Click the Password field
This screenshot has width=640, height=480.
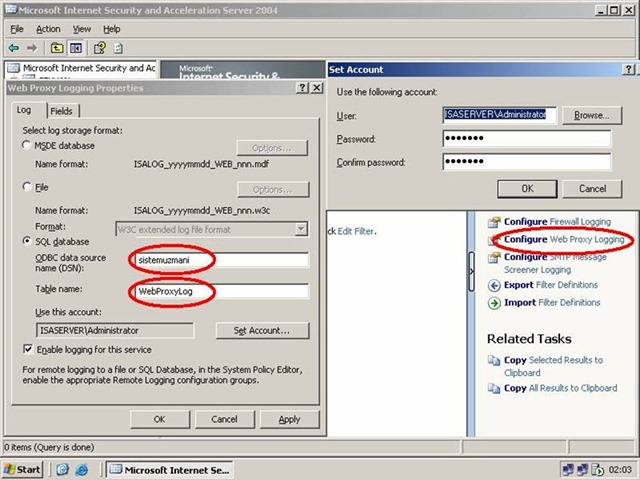pos(527,138)
